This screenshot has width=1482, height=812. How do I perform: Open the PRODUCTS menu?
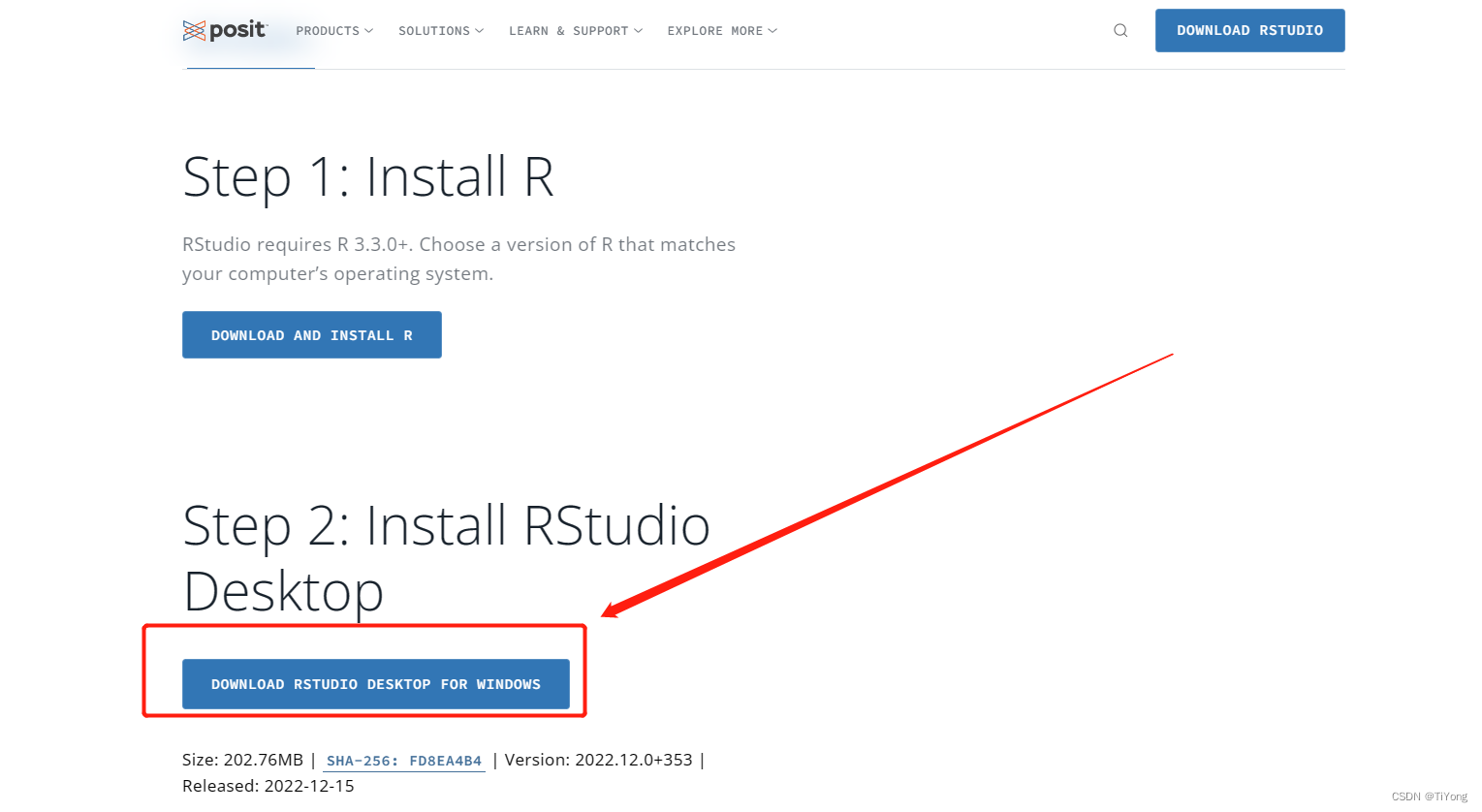(328, 30)
